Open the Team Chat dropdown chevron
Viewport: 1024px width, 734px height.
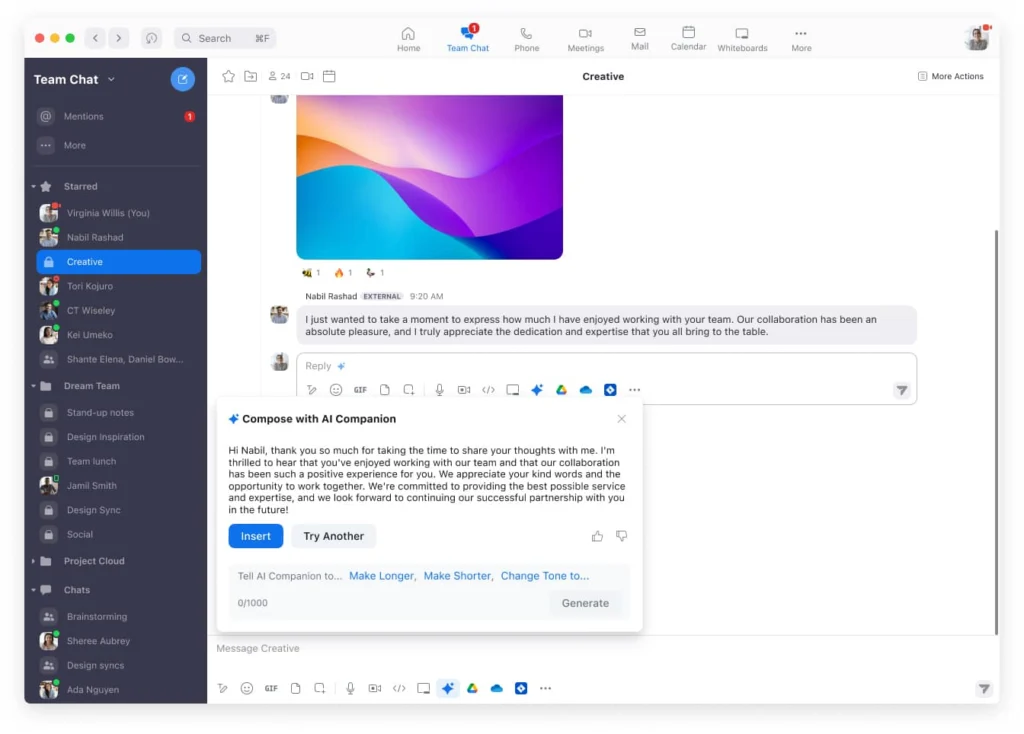110,79
